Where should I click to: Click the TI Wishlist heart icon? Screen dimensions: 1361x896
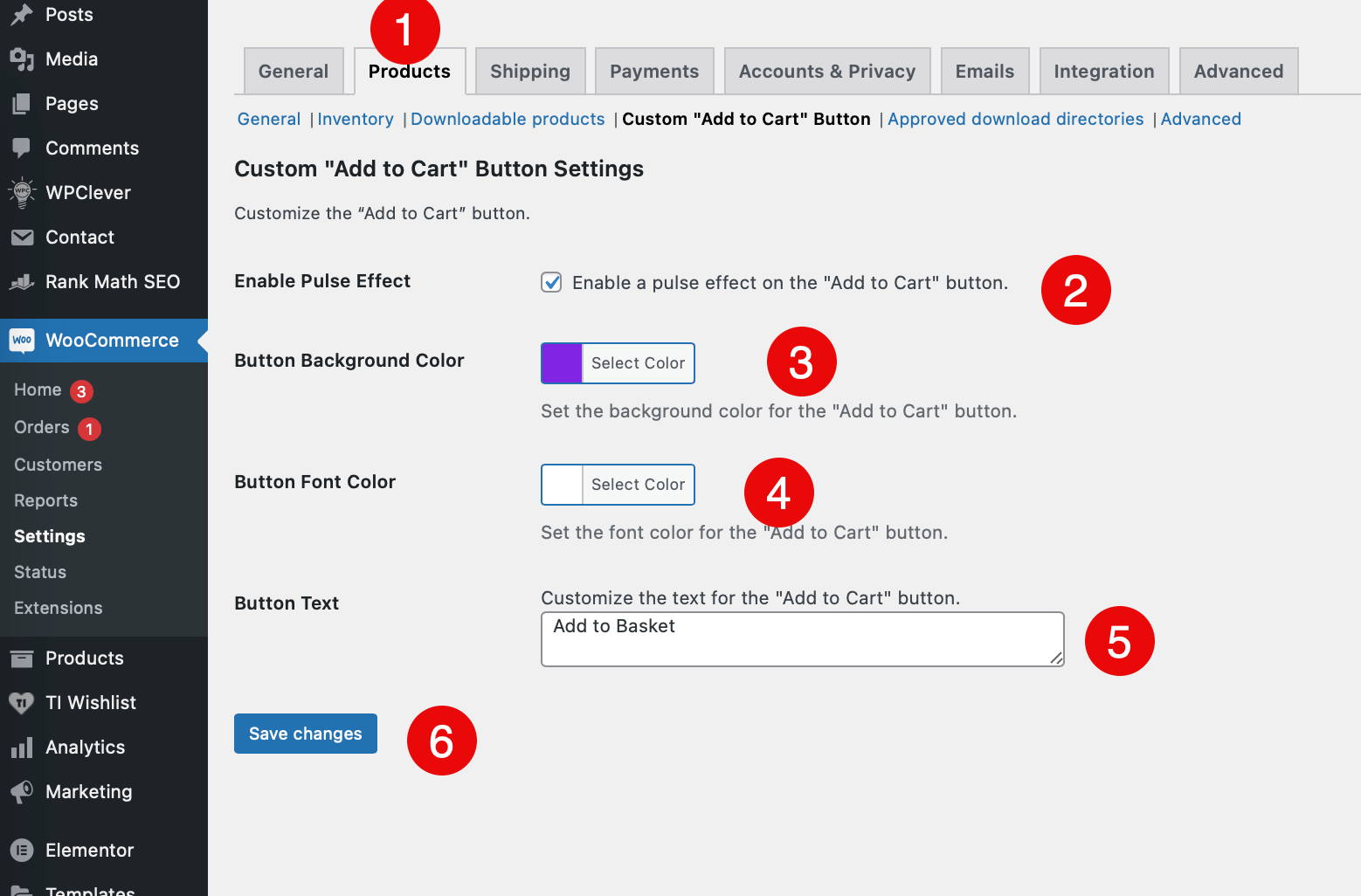22,702
